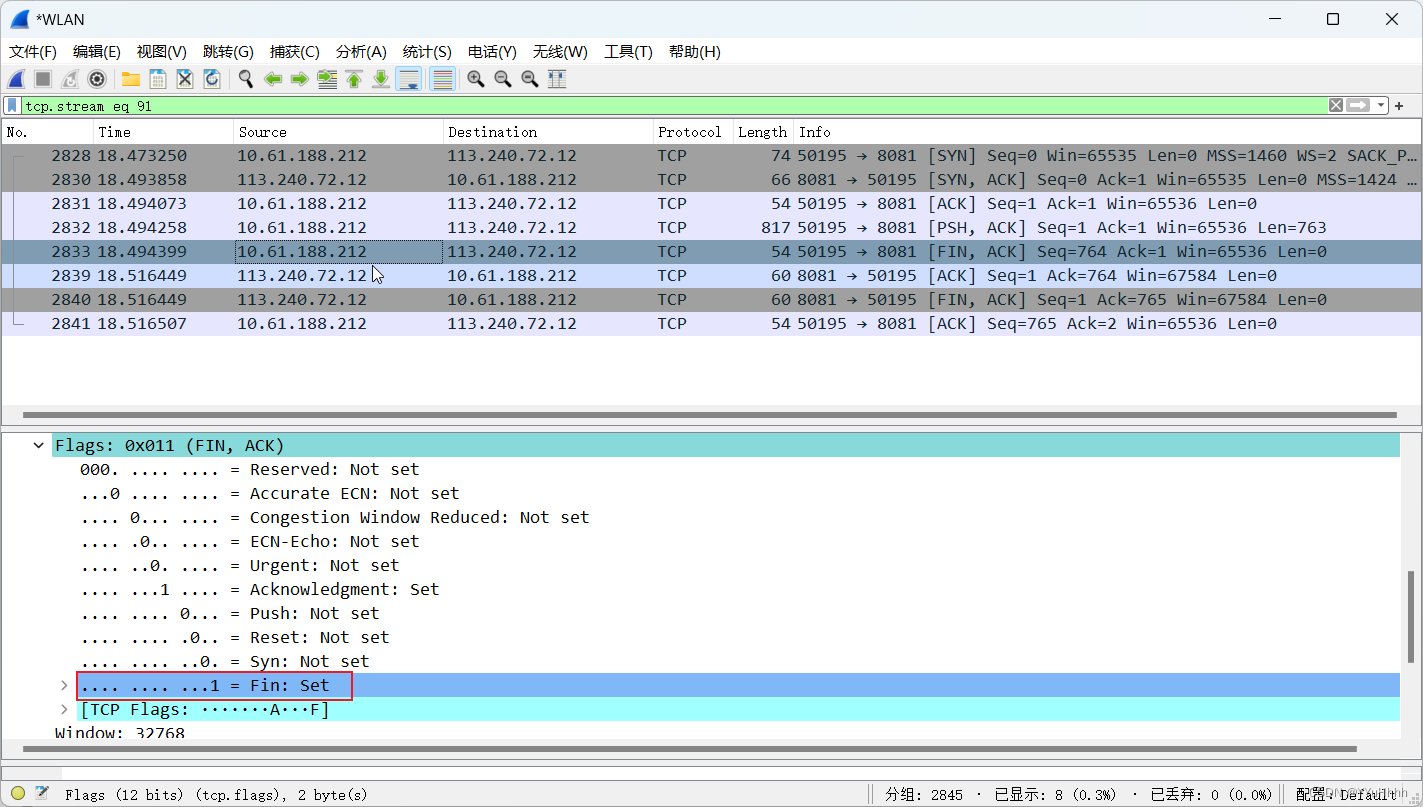This screenshot has width=1423, height=807.
Task: Open the 文件(F) menu
Action: point(33,52)
